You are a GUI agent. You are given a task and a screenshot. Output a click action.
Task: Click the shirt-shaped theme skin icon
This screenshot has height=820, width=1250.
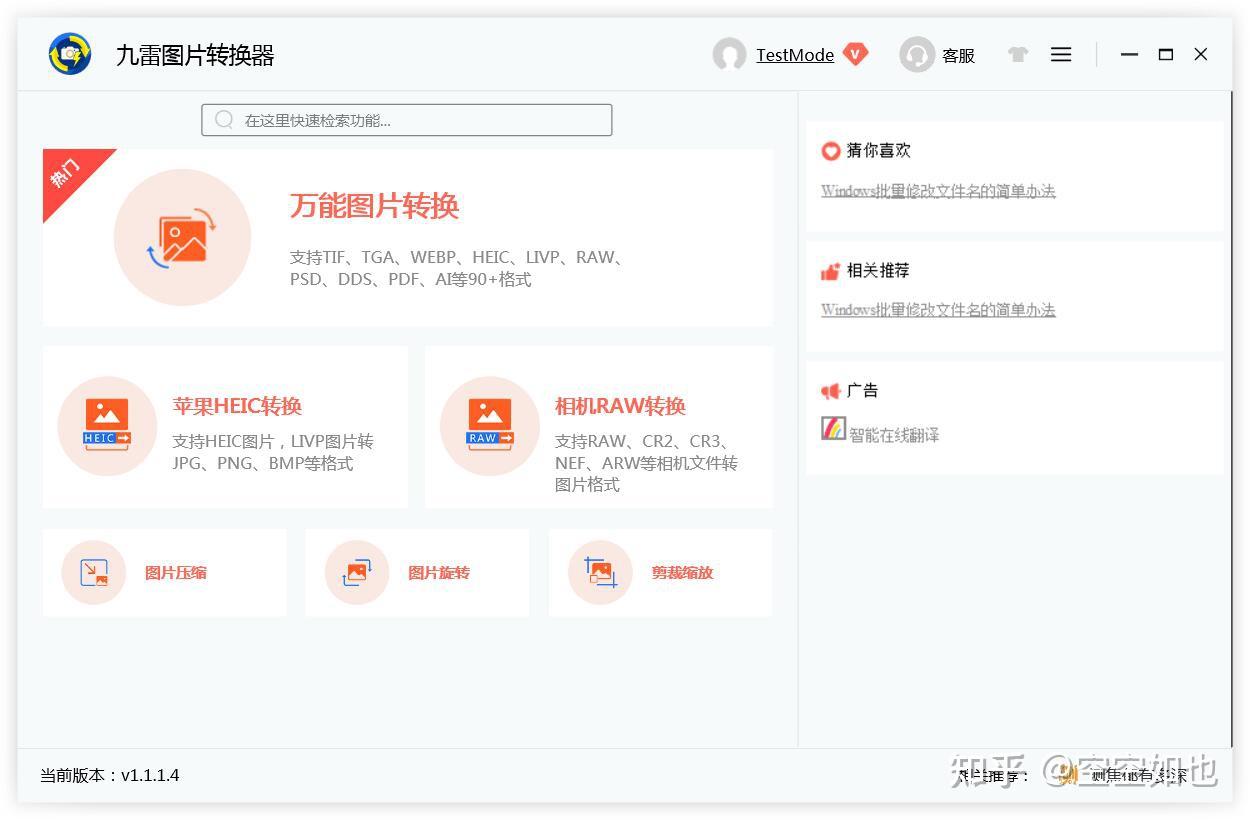tap(1017, 55)
